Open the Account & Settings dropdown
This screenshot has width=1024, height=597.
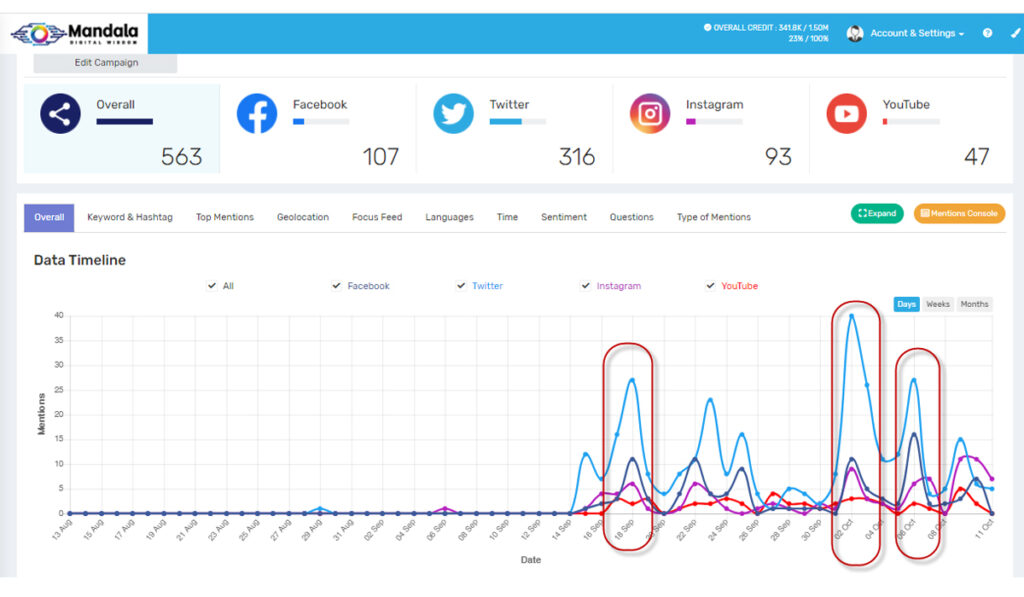[x=917, y=33]
